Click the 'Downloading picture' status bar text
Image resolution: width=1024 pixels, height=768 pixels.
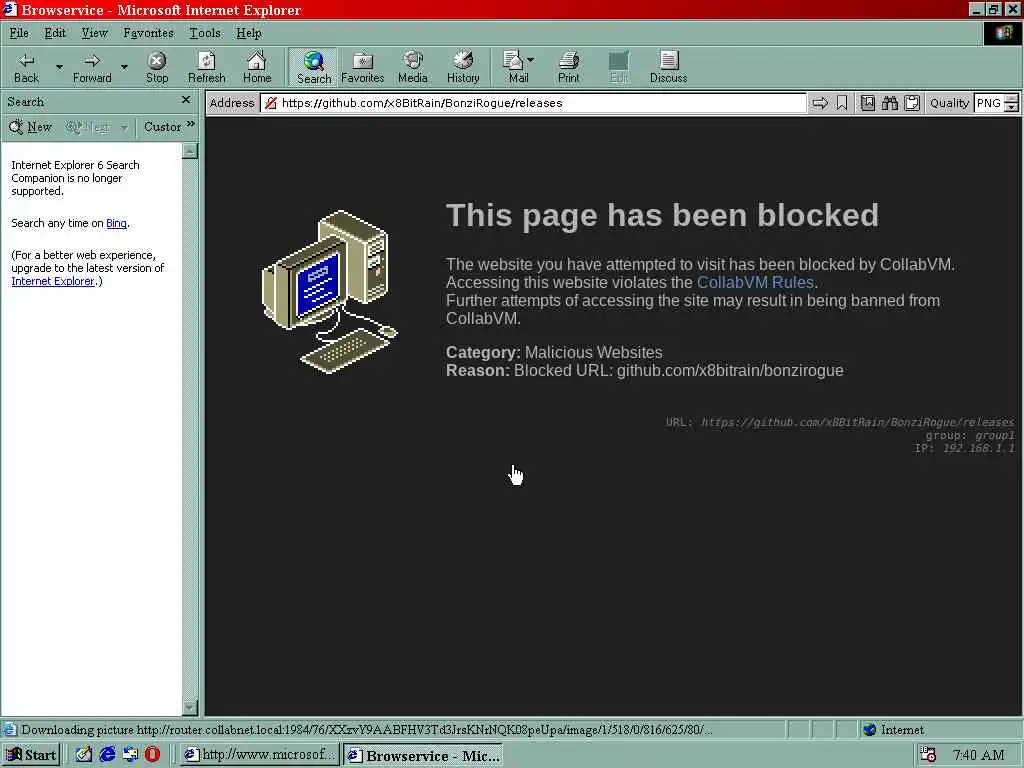(x=367, y=729)
